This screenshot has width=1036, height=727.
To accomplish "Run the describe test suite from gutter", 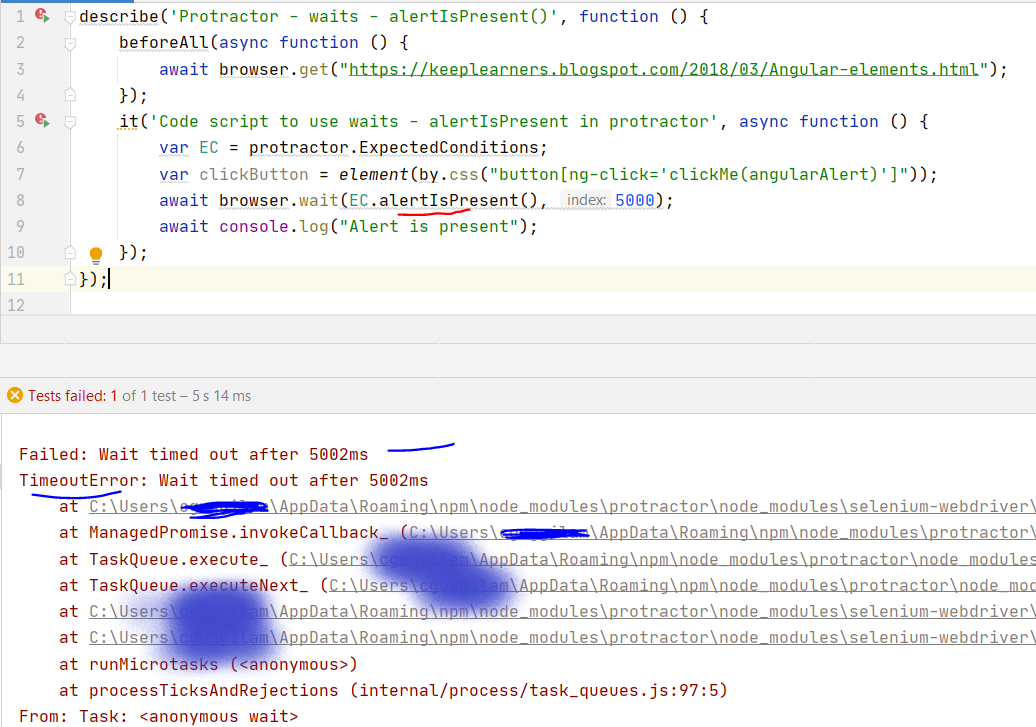I will click(x=43, y=14).
